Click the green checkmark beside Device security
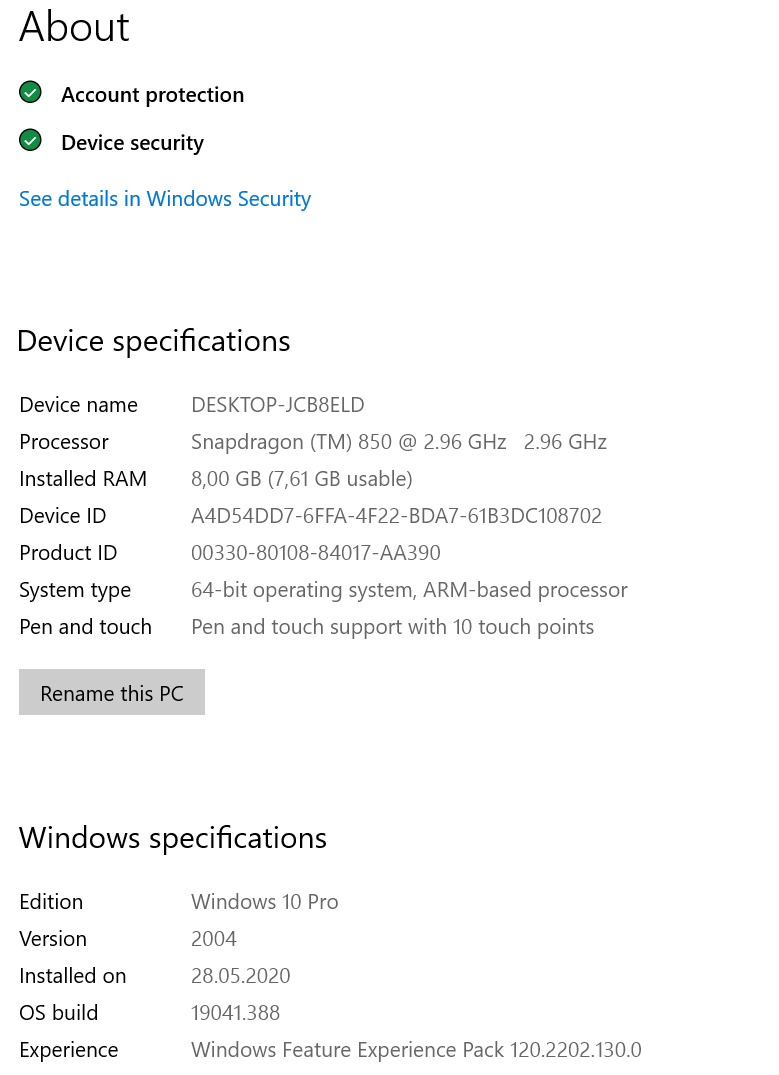The width and height of the screenshot is (779, 1075). [x=30, y=141]
